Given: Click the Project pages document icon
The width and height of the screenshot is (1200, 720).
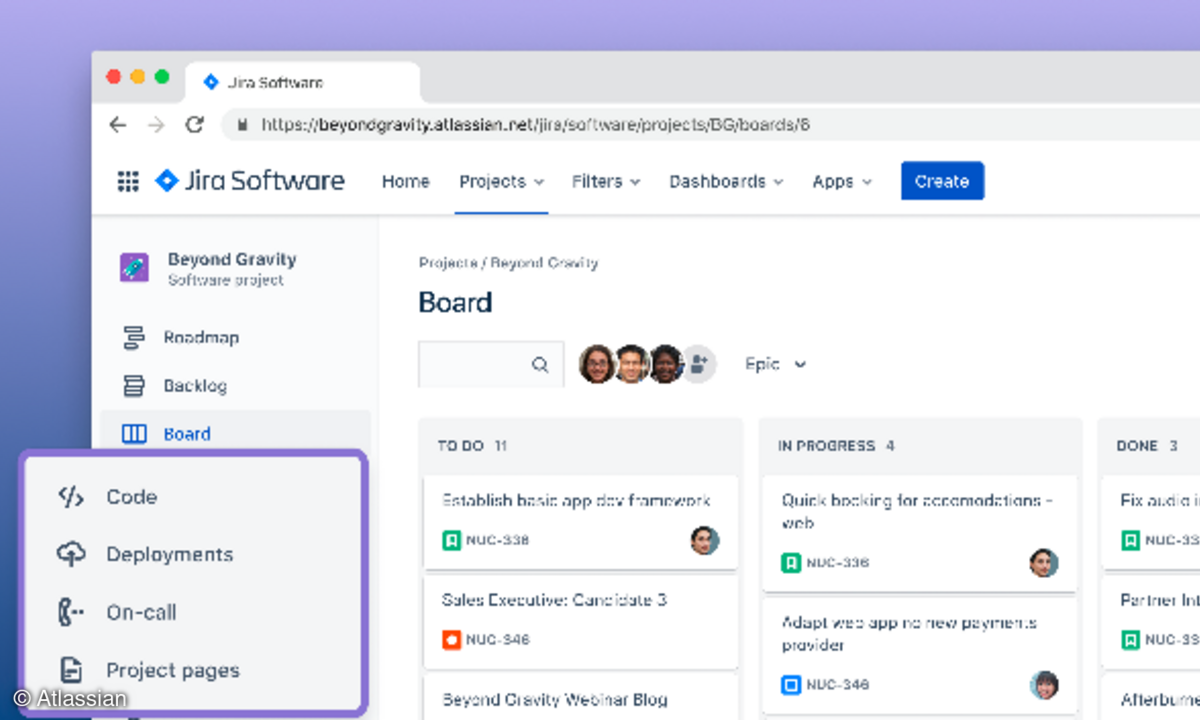Looking at the screenshot, I should click(x=70, y=670).
